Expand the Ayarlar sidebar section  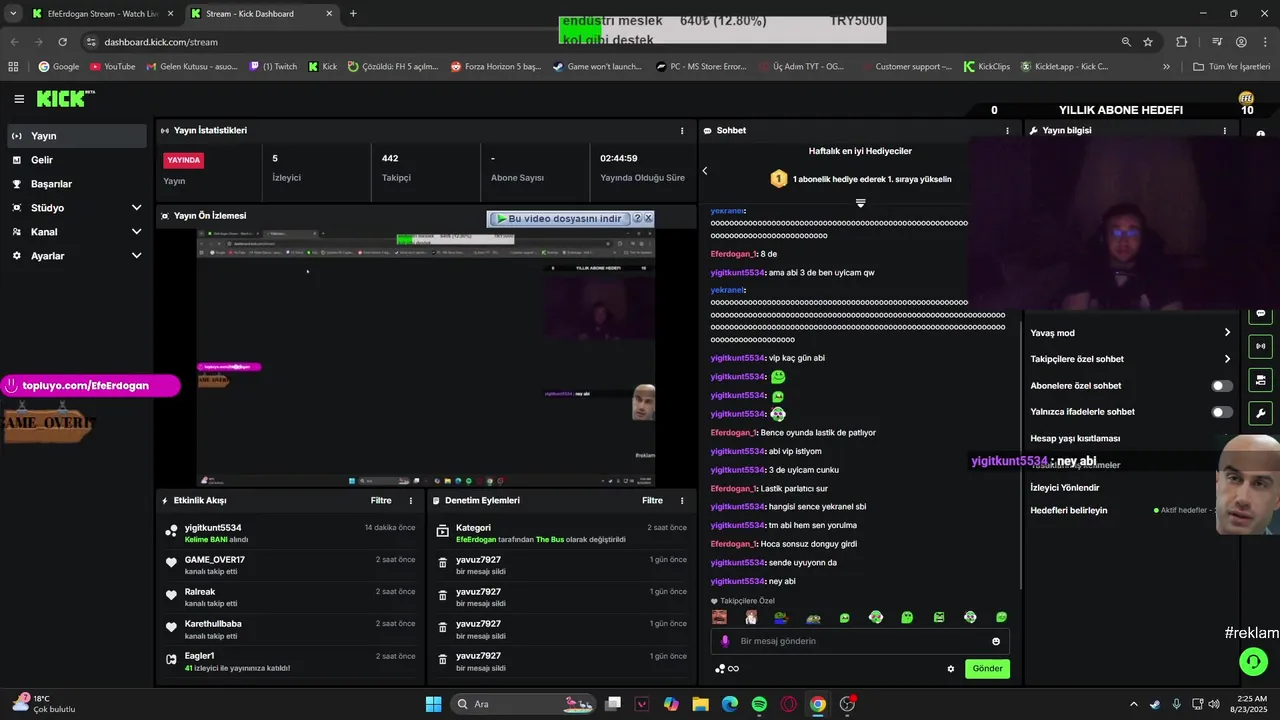(78, 256)
